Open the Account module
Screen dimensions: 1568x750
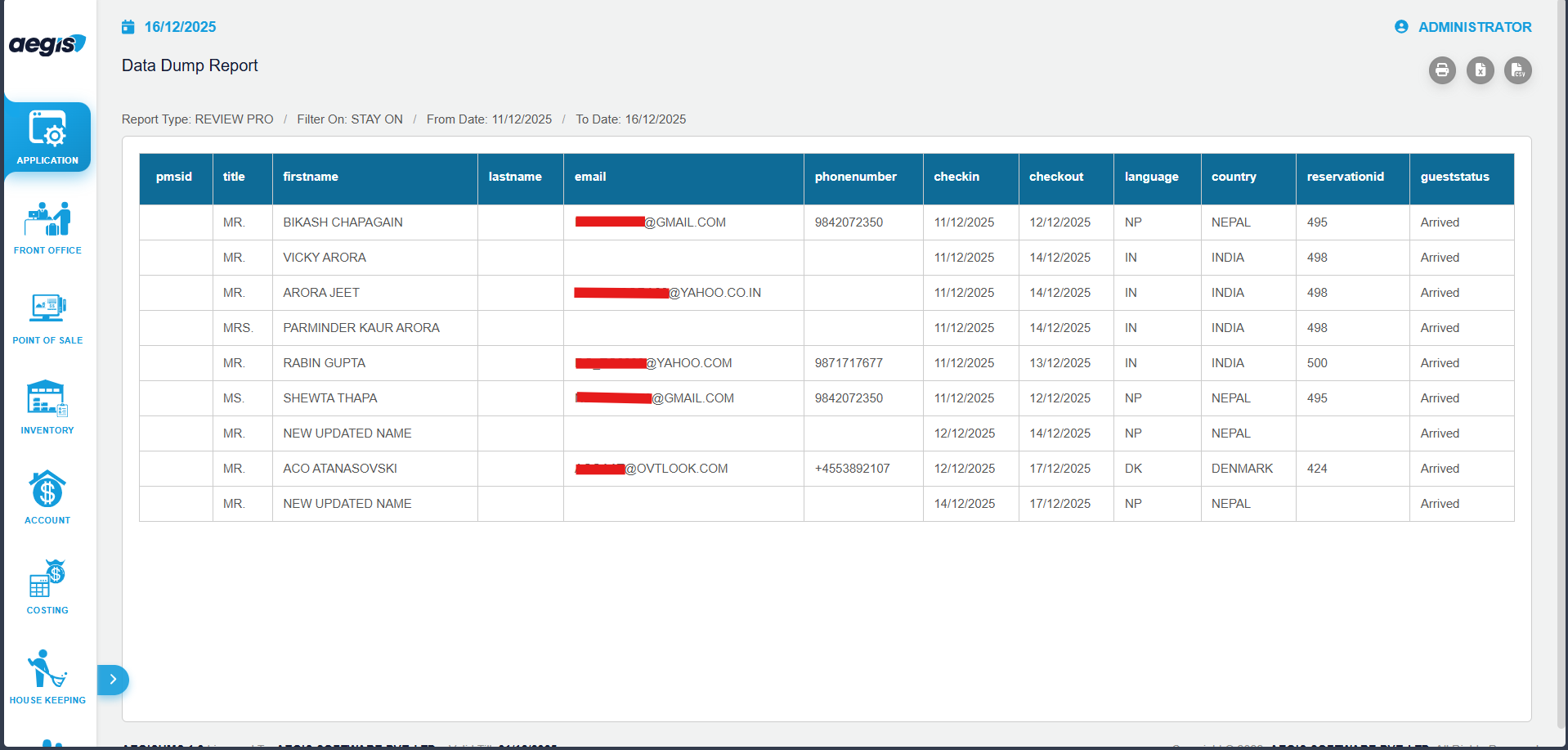(47, 497)
